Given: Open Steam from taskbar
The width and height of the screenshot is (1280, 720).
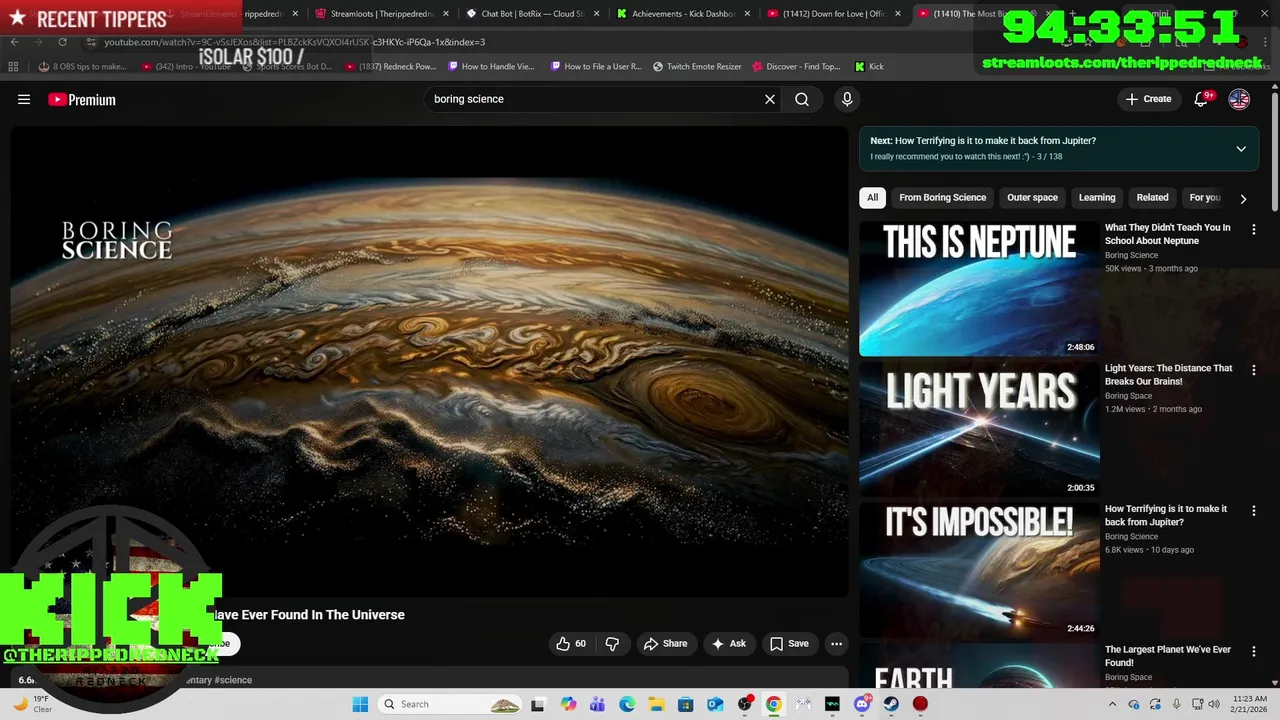Looking at the screenshot, I should click(x=891, y=704).
